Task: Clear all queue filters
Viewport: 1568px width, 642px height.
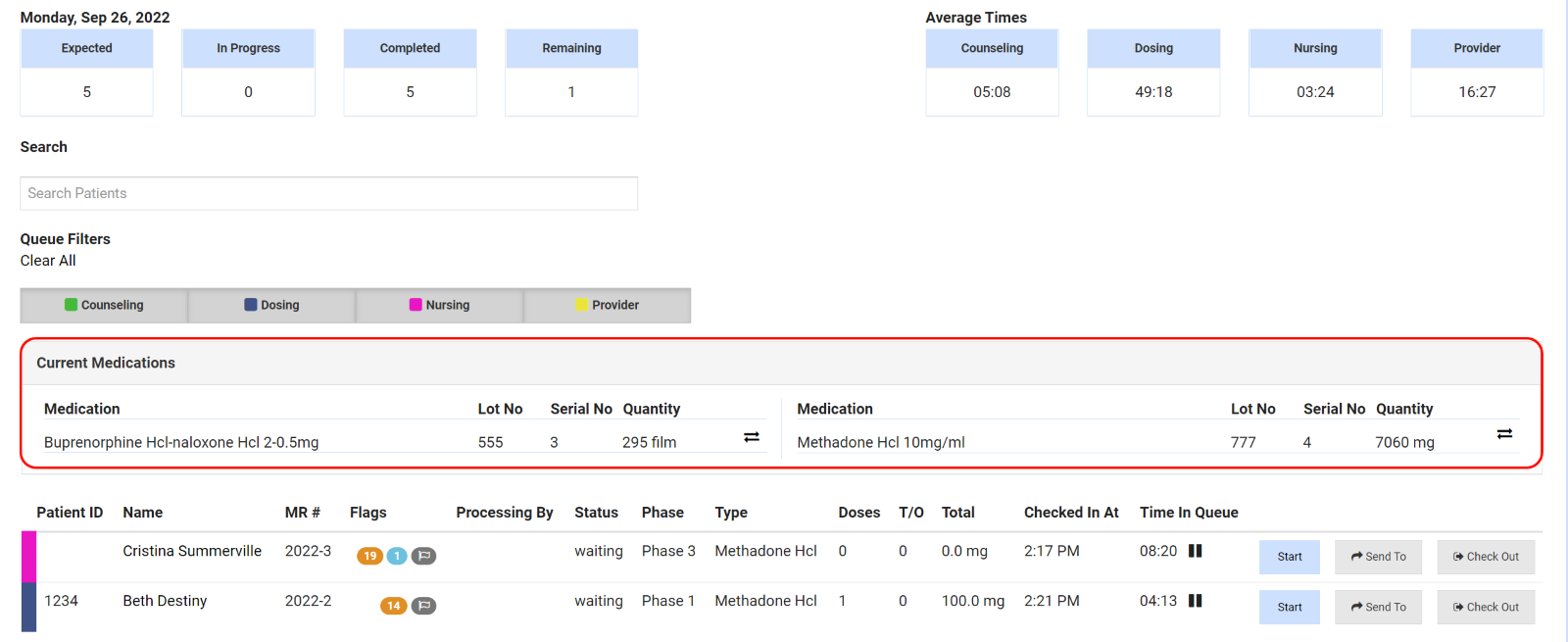Action: click(48, 261)
